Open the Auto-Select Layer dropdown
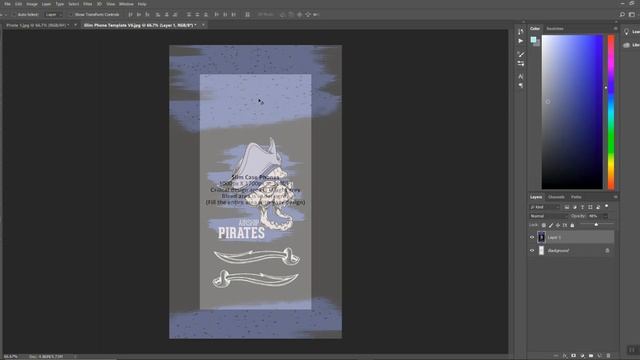This screenshot has height=360, width=640. click(x=53, y=15)
